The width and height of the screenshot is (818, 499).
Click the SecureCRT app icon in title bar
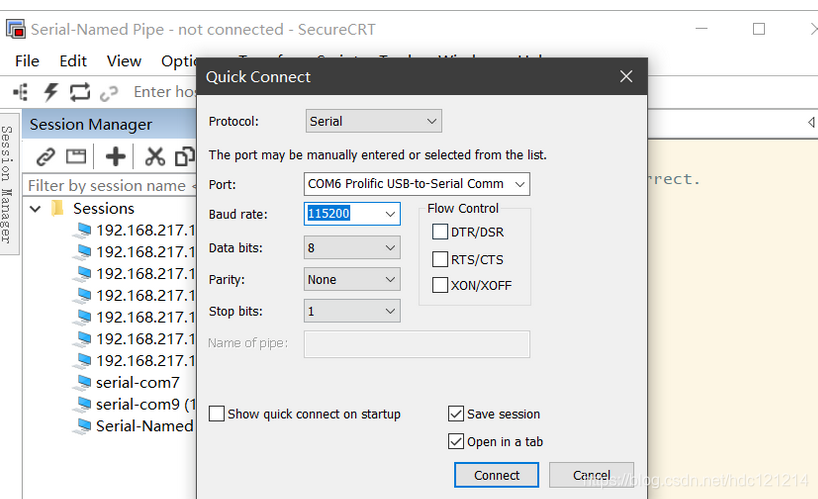(x=16, y=29)
